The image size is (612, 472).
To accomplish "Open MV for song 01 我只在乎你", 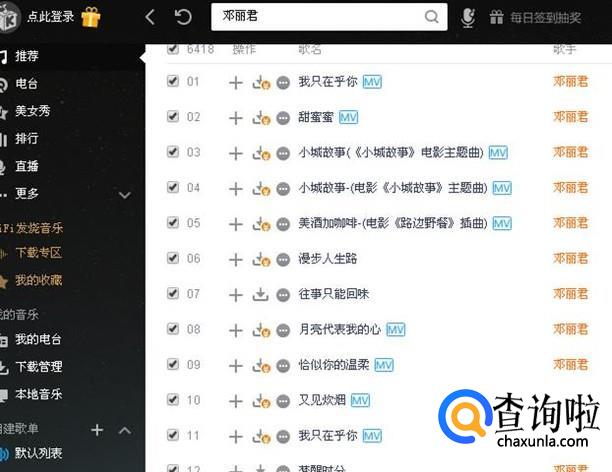I will point(372,82).
